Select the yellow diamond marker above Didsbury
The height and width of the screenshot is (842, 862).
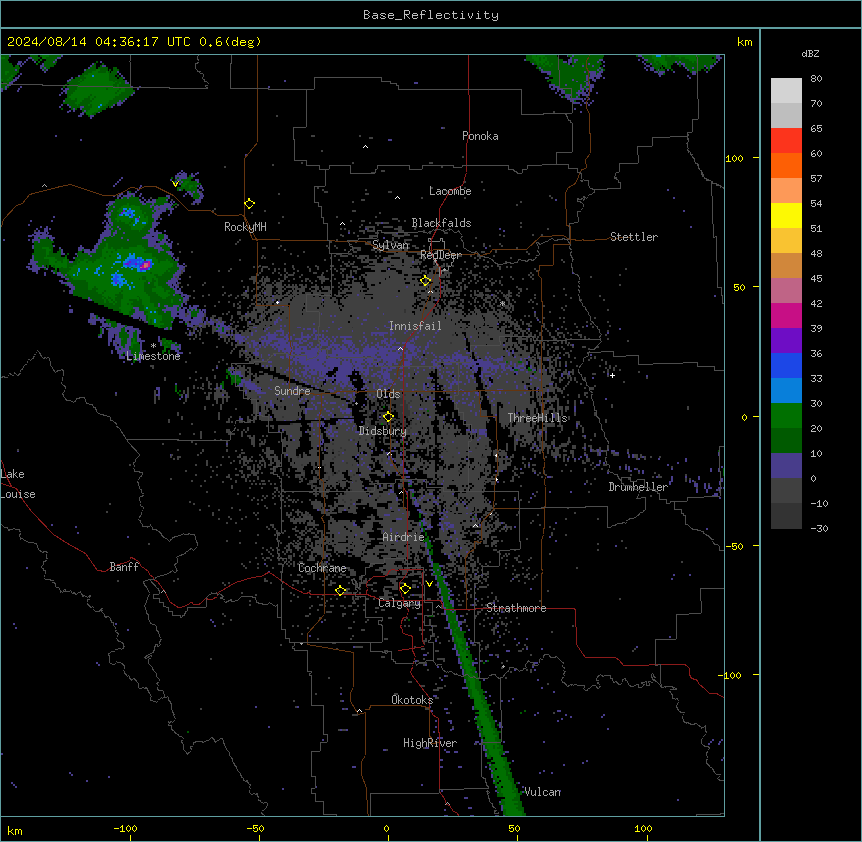388,416
